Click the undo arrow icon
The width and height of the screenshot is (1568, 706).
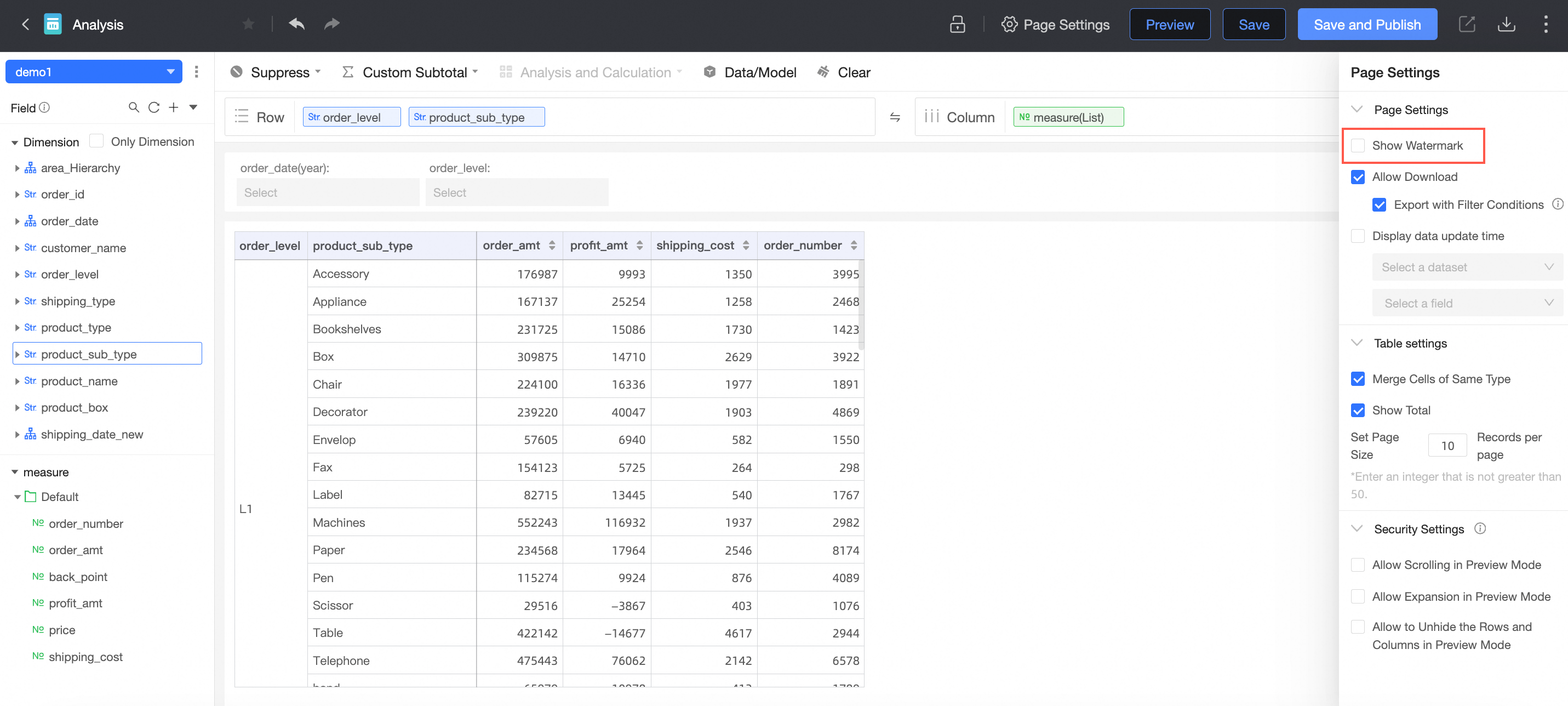click(296, 24)
